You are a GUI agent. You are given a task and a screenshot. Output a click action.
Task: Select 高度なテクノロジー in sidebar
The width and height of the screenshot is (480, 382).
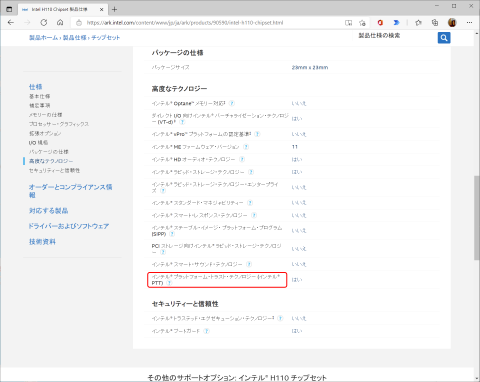point(51,161)
